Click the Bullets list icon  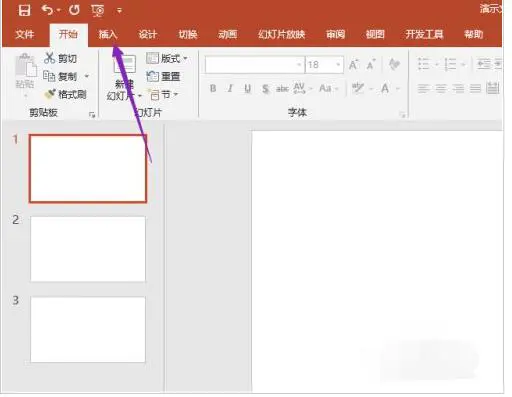424,64
